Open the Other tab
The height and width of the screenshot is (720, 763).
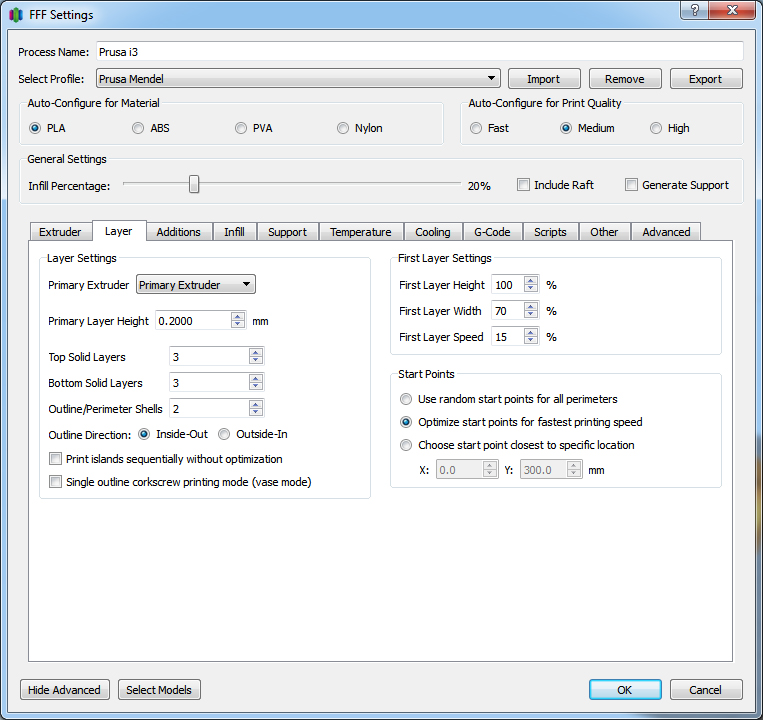pyautogui.click(x=604, y=232)
